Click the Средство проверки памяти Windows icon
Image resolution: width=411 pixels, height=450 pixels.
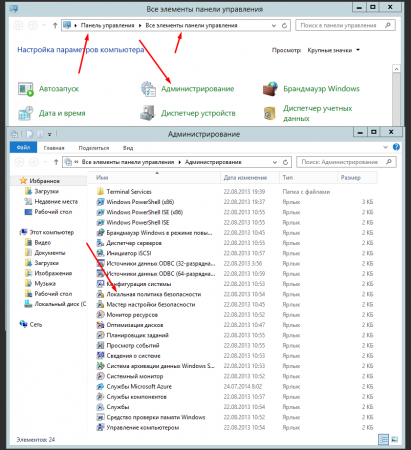tap(100, 417)
